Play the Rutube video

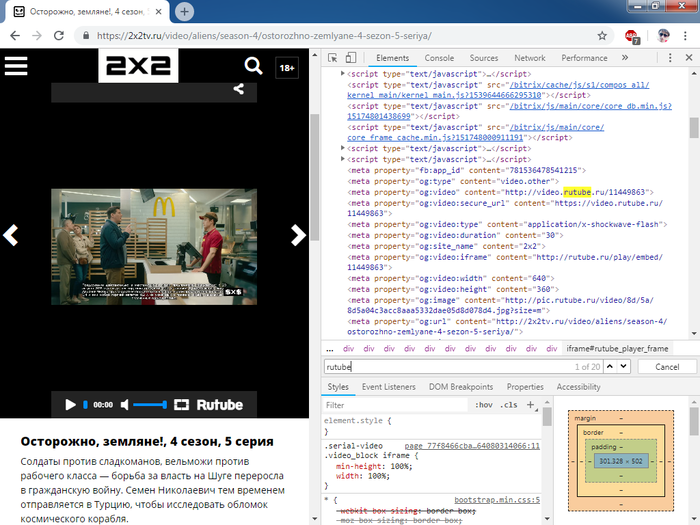[x=70, y=405]
